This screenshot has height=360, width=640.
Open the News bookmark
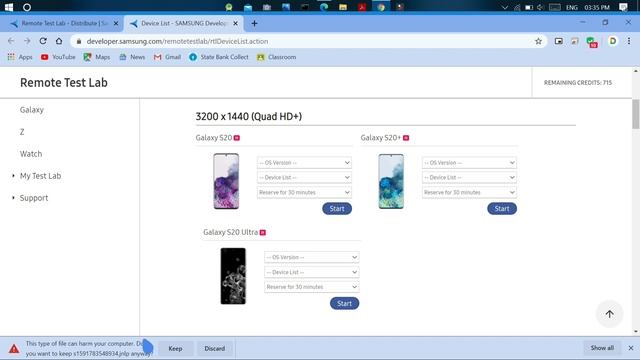(132, 57)
